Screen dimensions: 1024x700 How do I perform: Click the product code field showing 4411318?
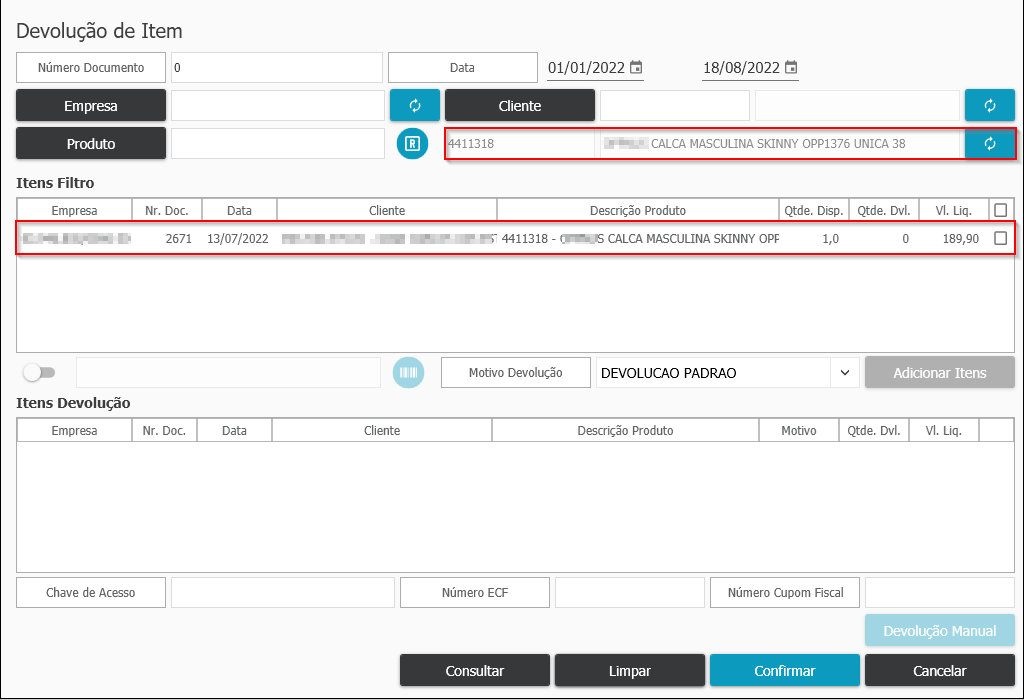tap(520, 144)
